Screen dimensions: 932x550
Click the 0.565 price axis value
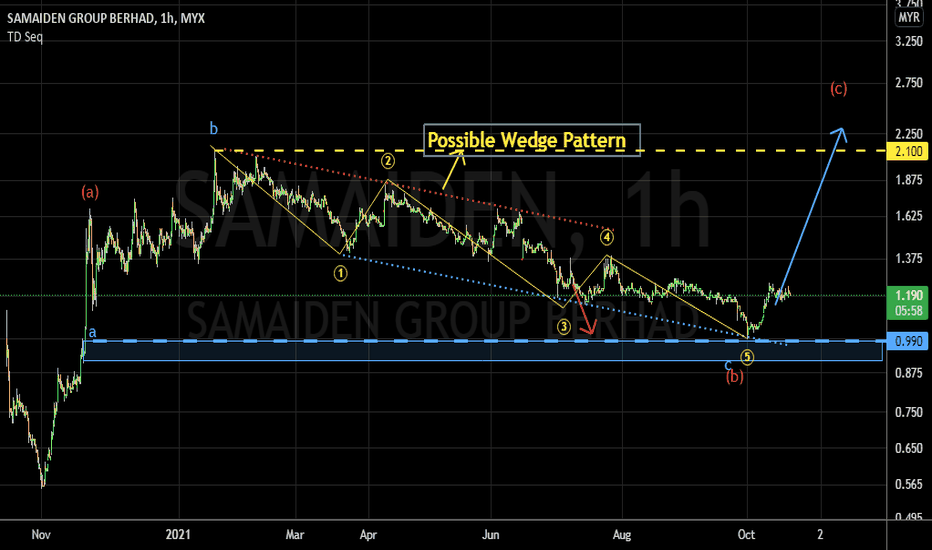pyautogui.click(x=909, y=485)
